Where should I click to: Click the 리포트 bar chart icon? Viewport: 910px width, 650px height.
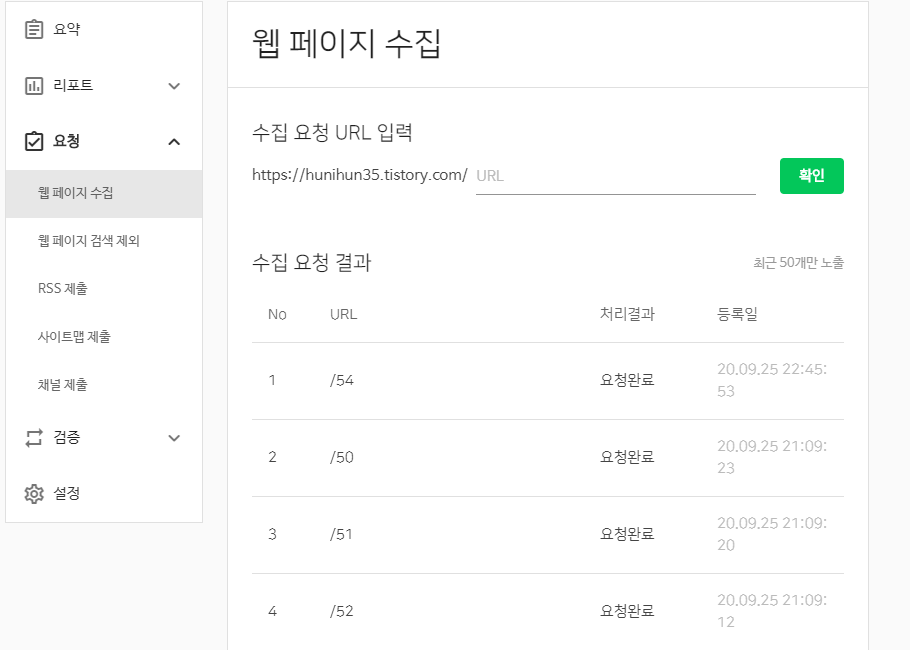[x=34, y=86]
